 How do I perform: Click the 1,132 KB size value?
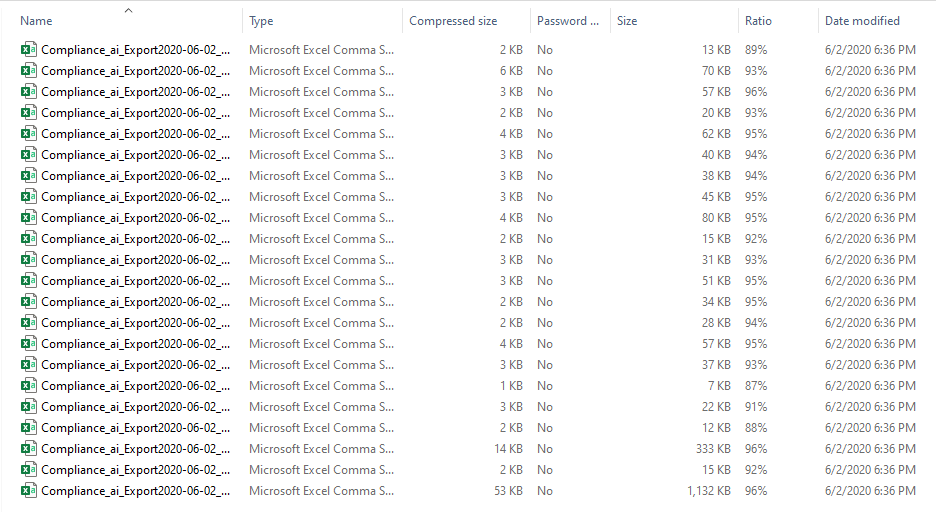pos(709,491)
